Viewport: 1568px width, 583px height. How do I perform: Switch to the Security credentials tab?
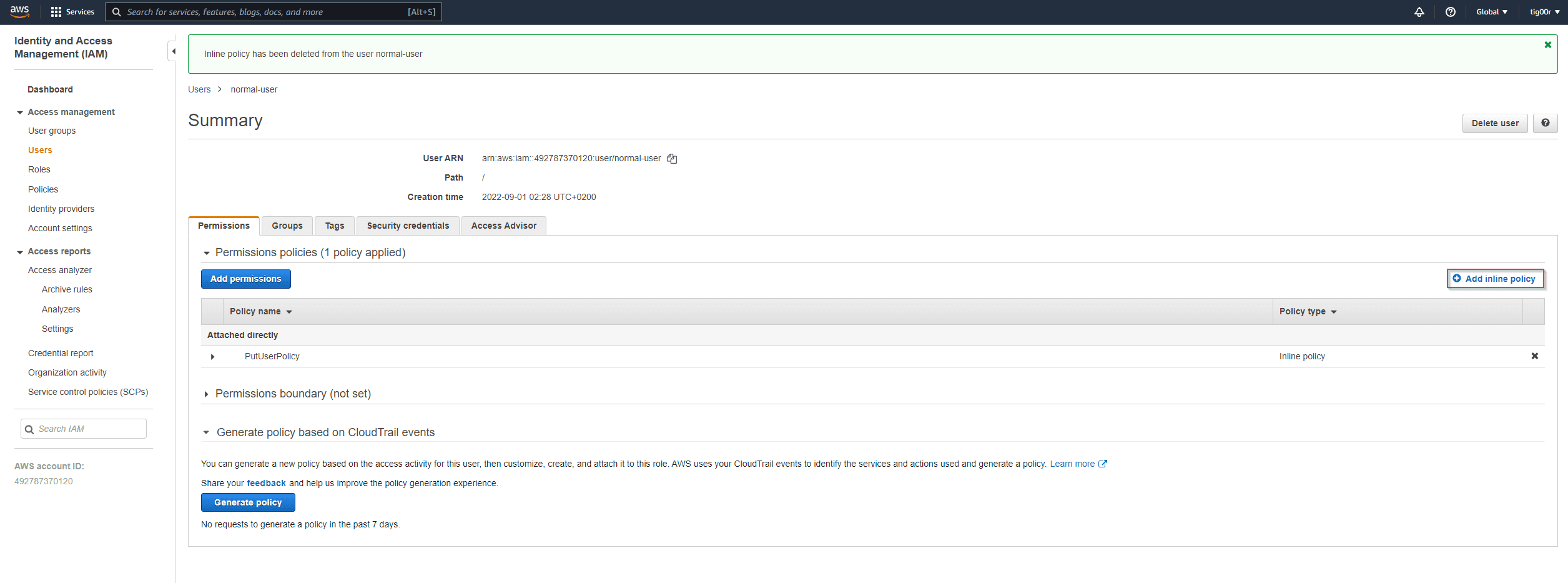coord(407,226)
